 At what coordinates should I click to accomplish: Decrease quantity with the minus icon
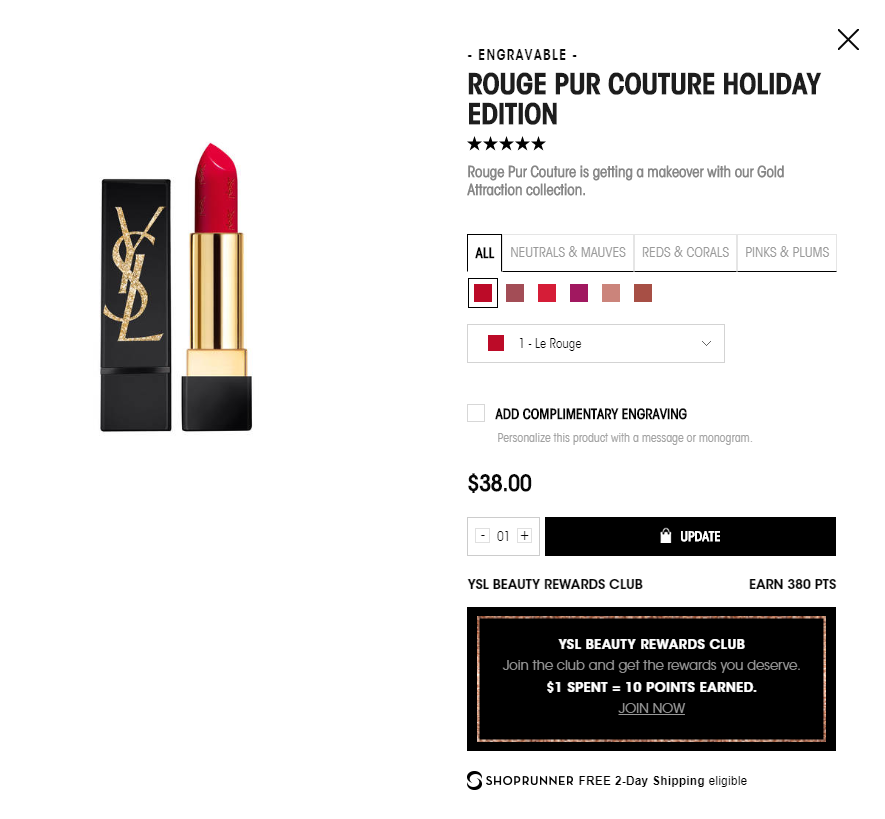click(x=483, y=536)
